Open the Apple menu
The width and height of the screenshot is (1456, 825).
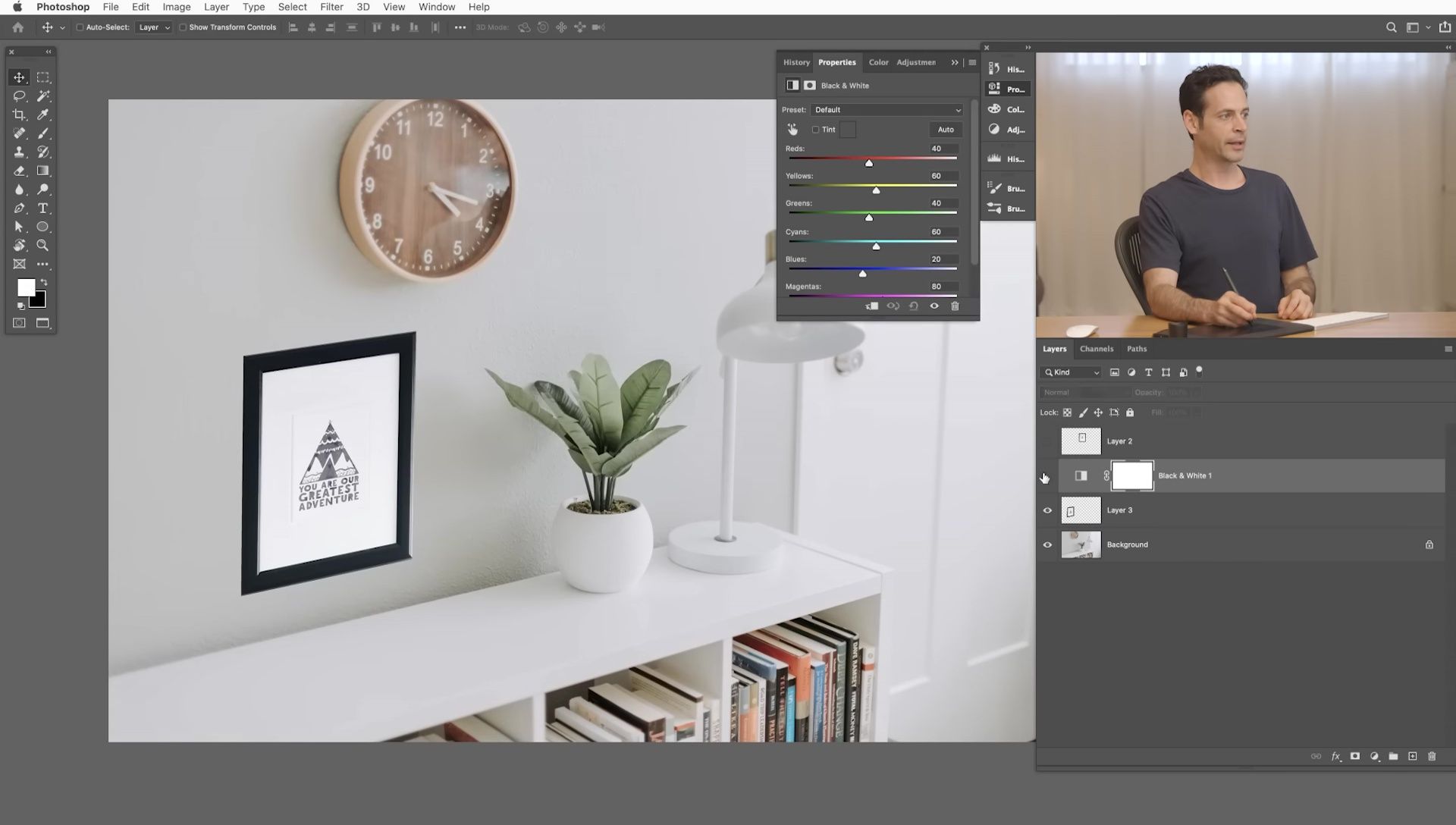click(x=17, y=7)
